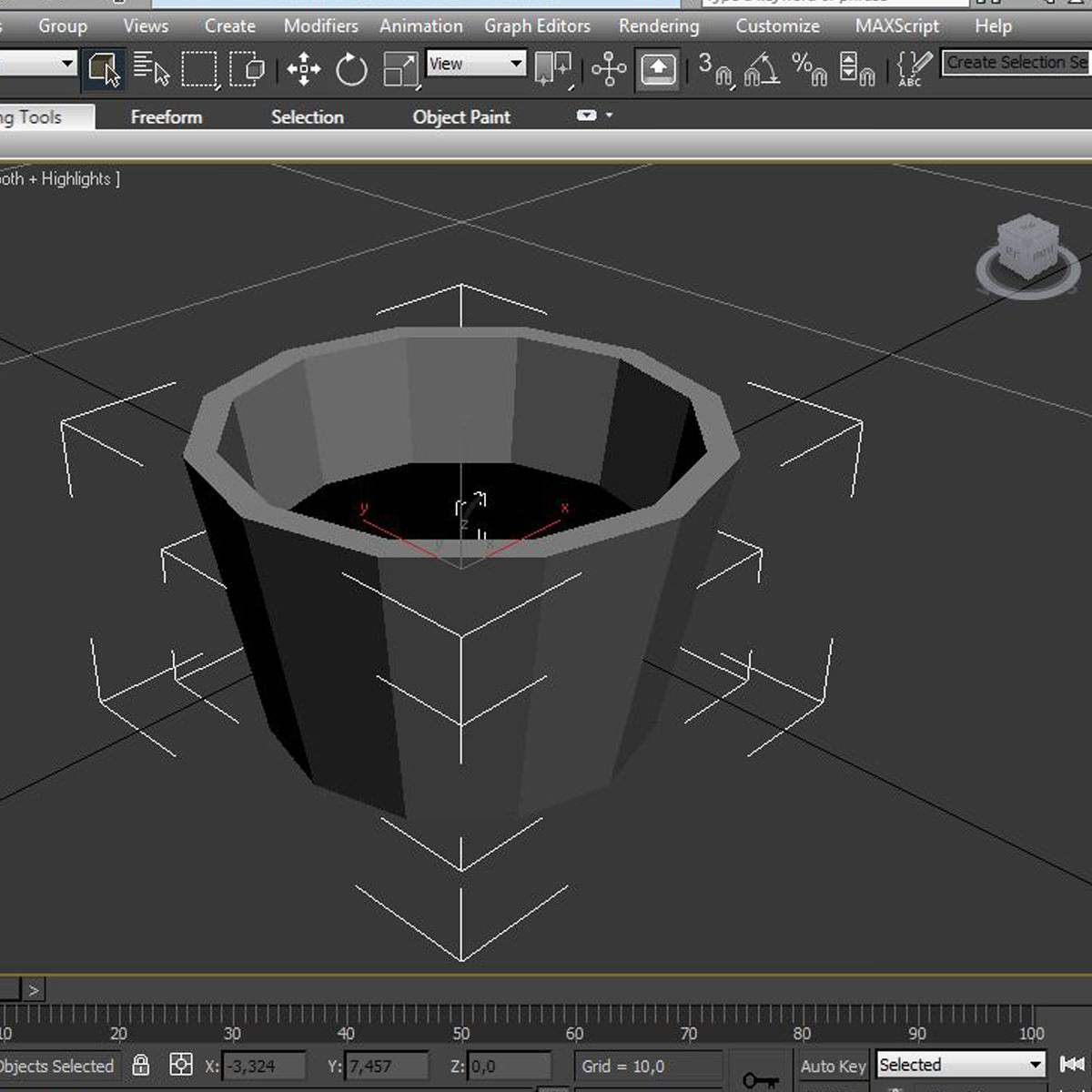Open the Views menu
The width and height of the screenshot is (1092, 1092).
coord(146,26)
